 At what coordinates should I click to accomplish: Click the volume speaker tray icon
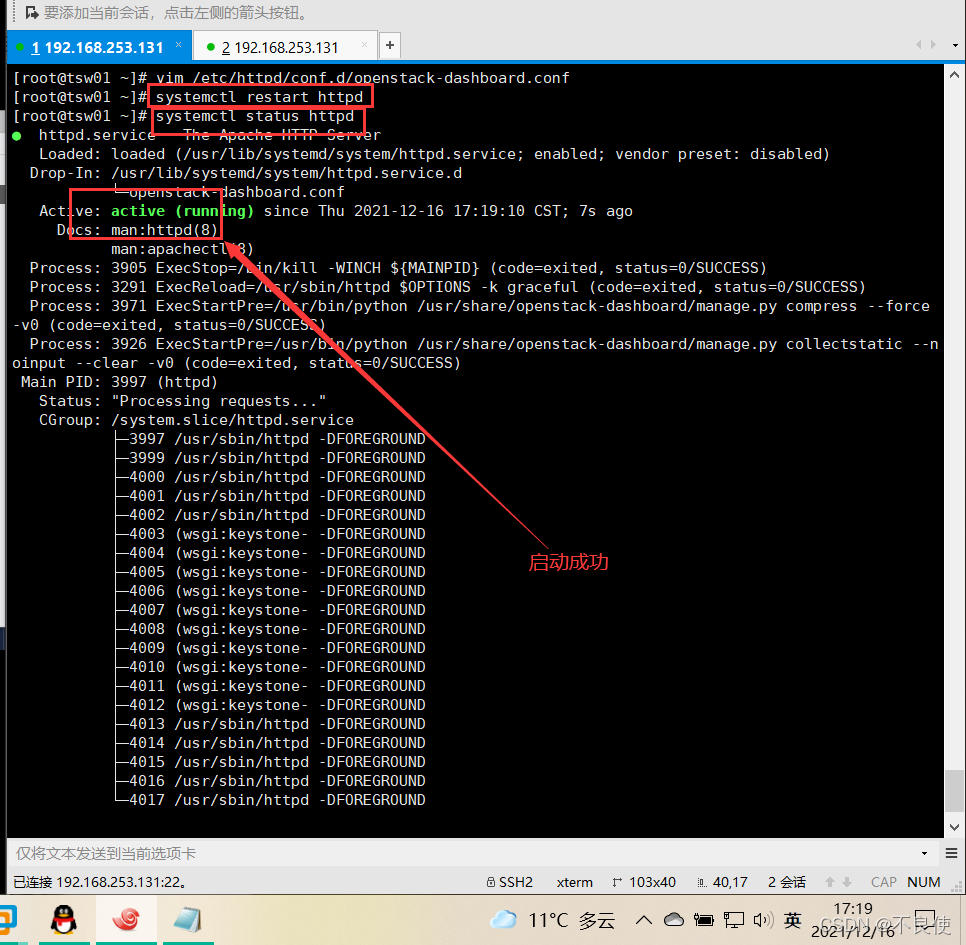[x=763, y=920]
